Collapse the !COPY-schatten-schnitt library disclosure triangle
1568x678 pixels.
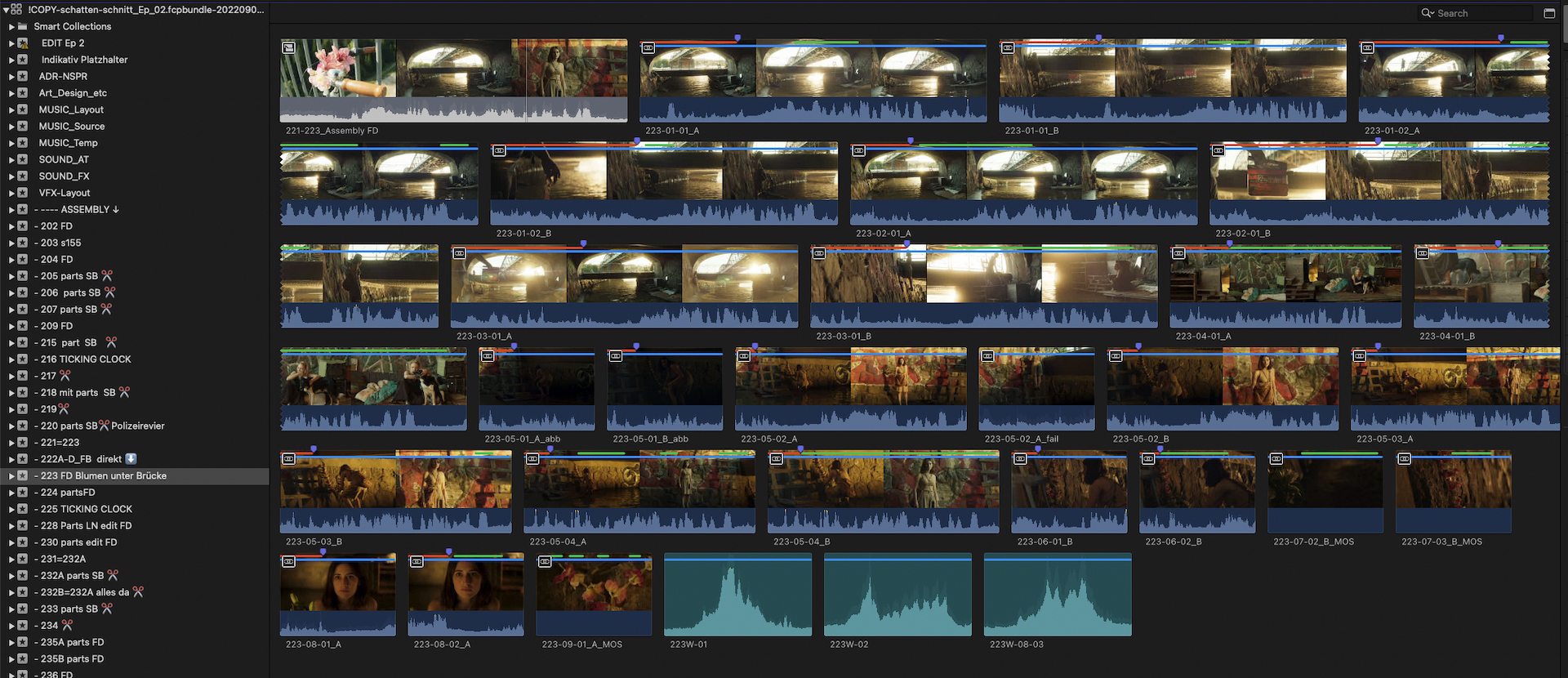[x=6, y=10]
